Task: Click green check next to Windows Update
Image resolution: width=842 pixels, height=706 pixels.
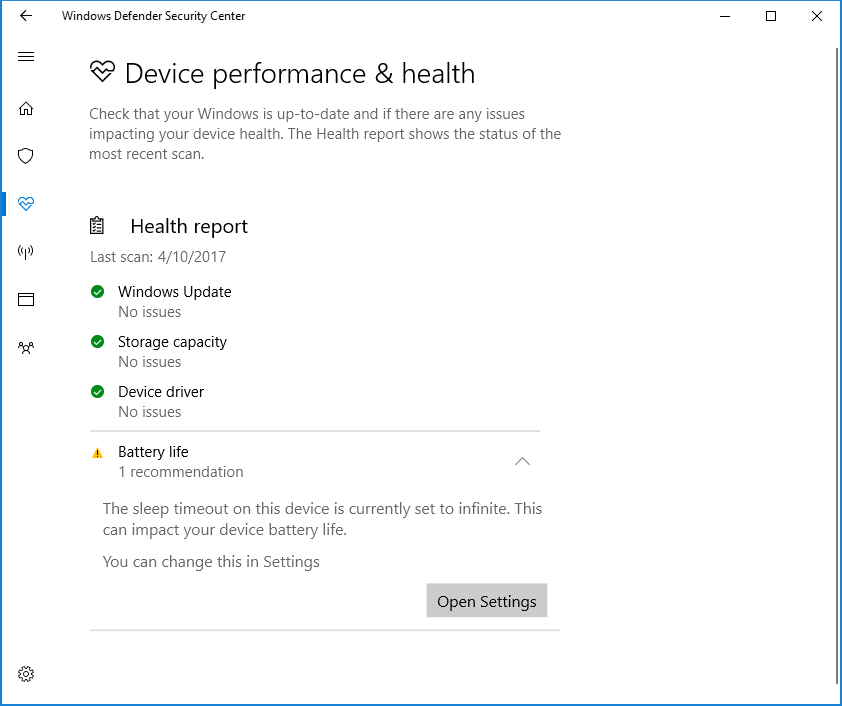Action: click(97, 292)
